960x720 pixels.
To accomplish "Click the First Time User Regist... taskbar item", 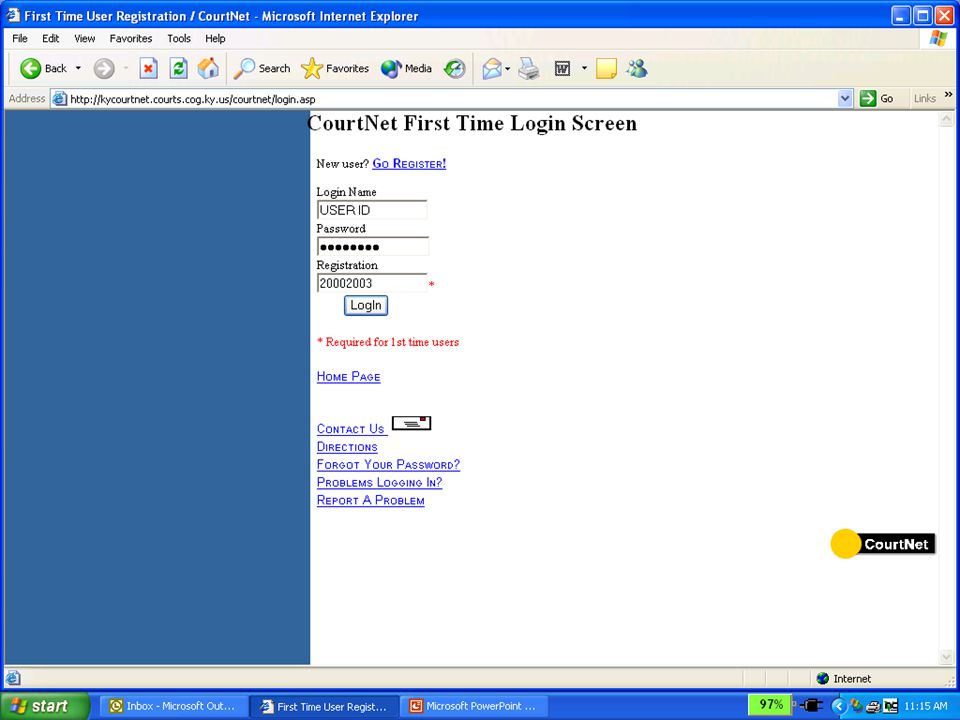I will pos(324,706).
